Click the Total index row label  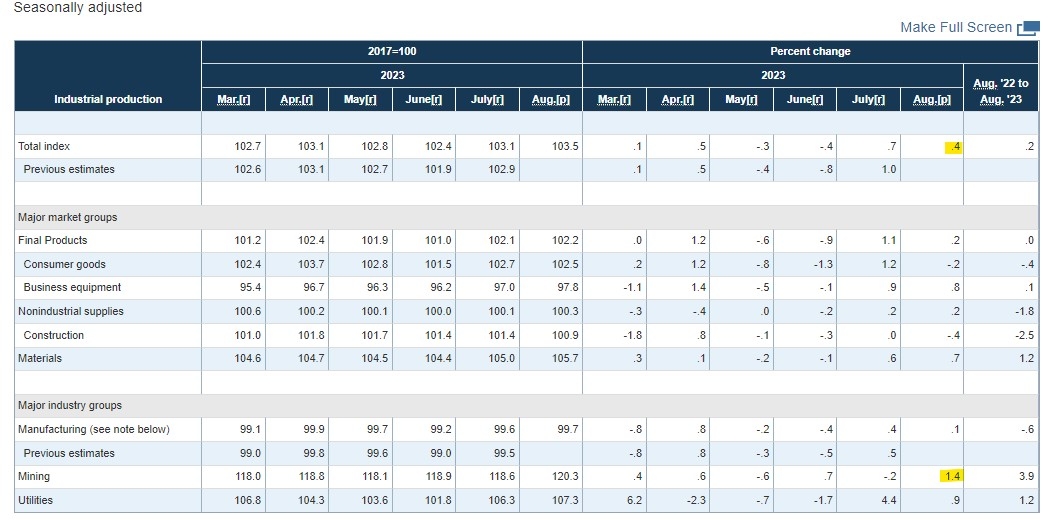point(45,147)
